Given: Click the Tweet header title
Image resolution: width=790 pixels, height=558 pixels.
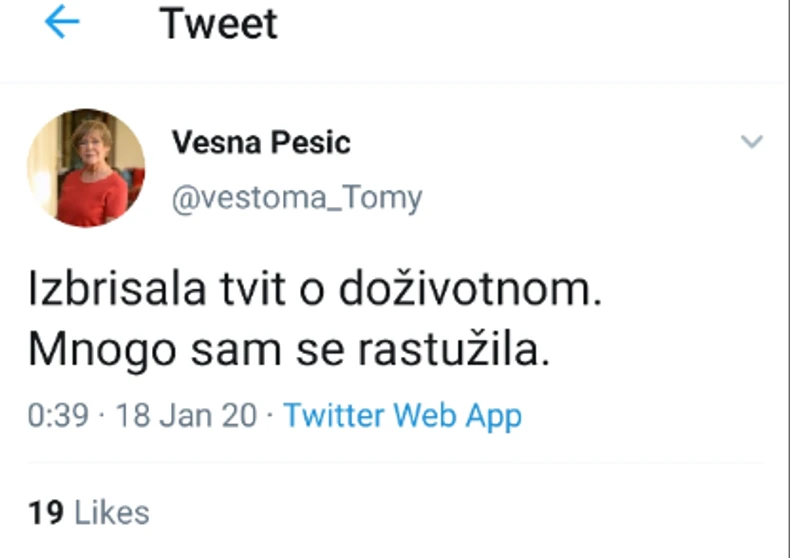Looking at the screenshot, I should (x=218, y=24).
